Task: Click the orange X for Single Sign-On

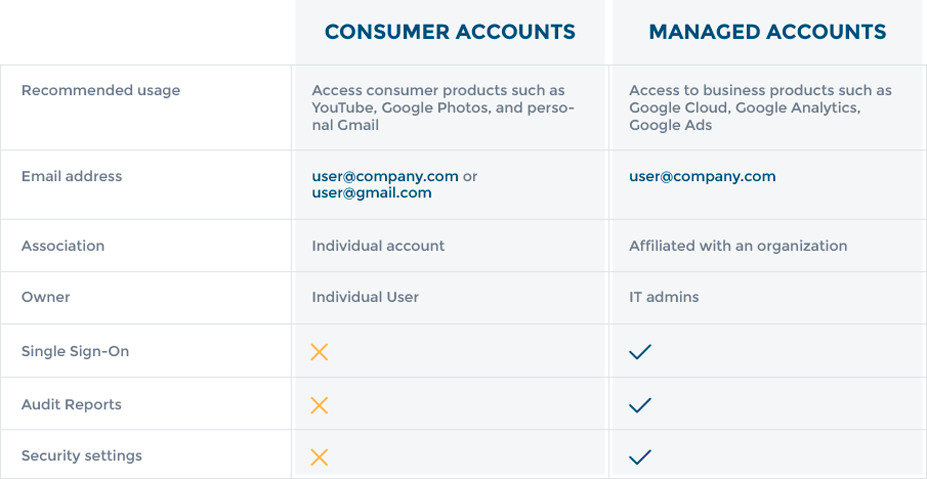Action: (319, 352)
